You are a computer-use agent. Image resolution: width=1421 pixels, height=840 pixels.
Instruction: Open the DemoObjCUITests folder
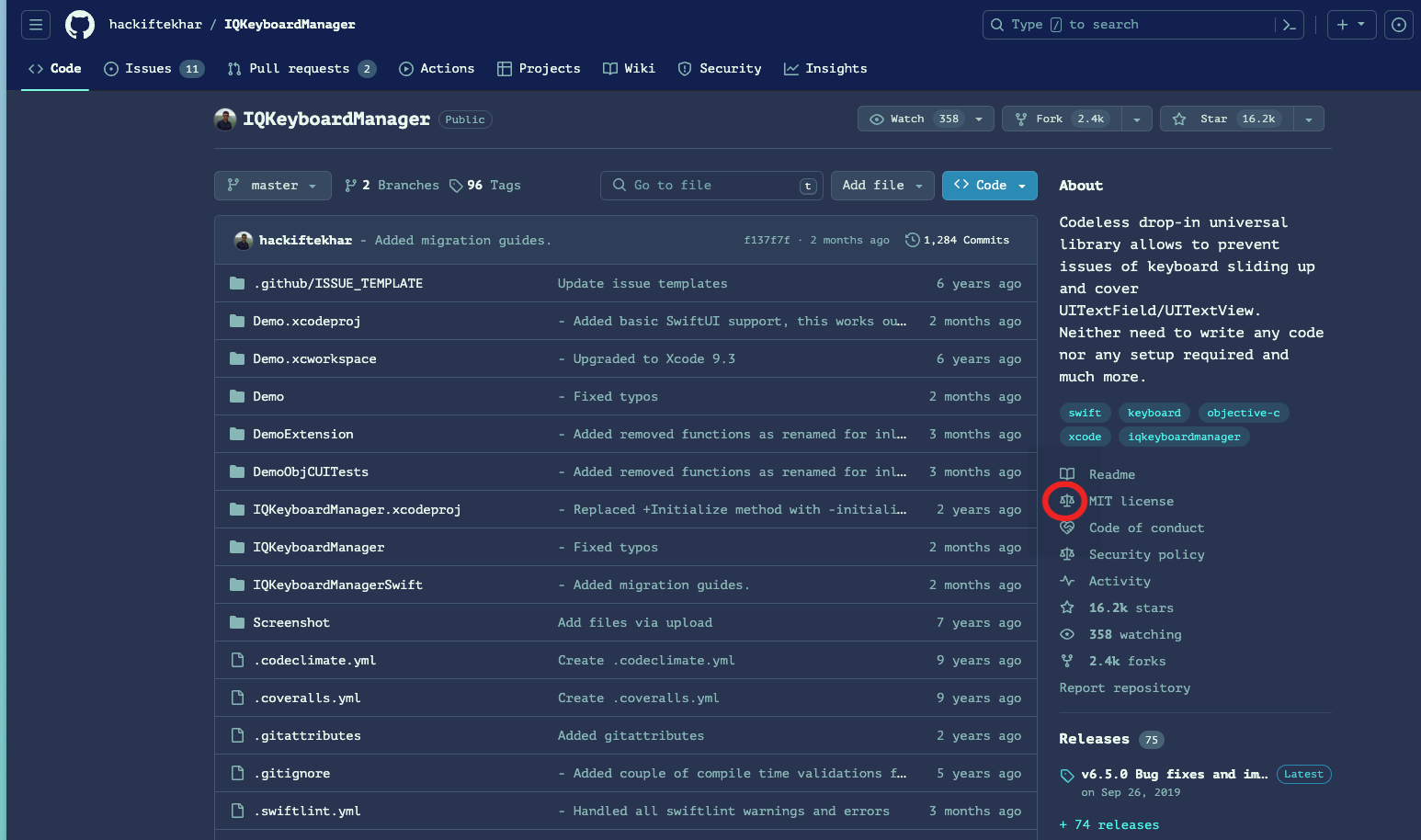pyautogui.click(x=311, y=471)
